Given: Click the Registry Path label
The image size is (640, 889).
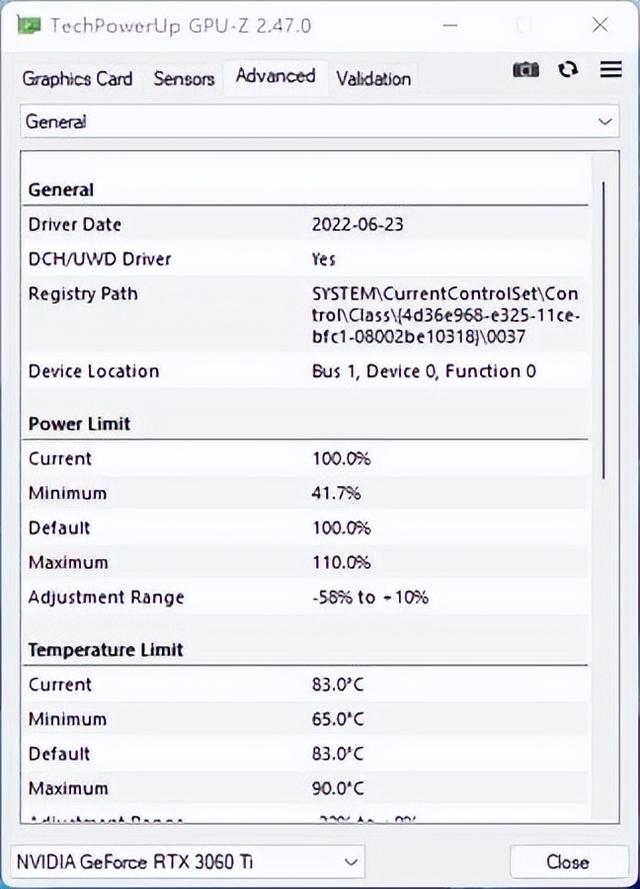Looking at the screenshot, I should 83,294.
